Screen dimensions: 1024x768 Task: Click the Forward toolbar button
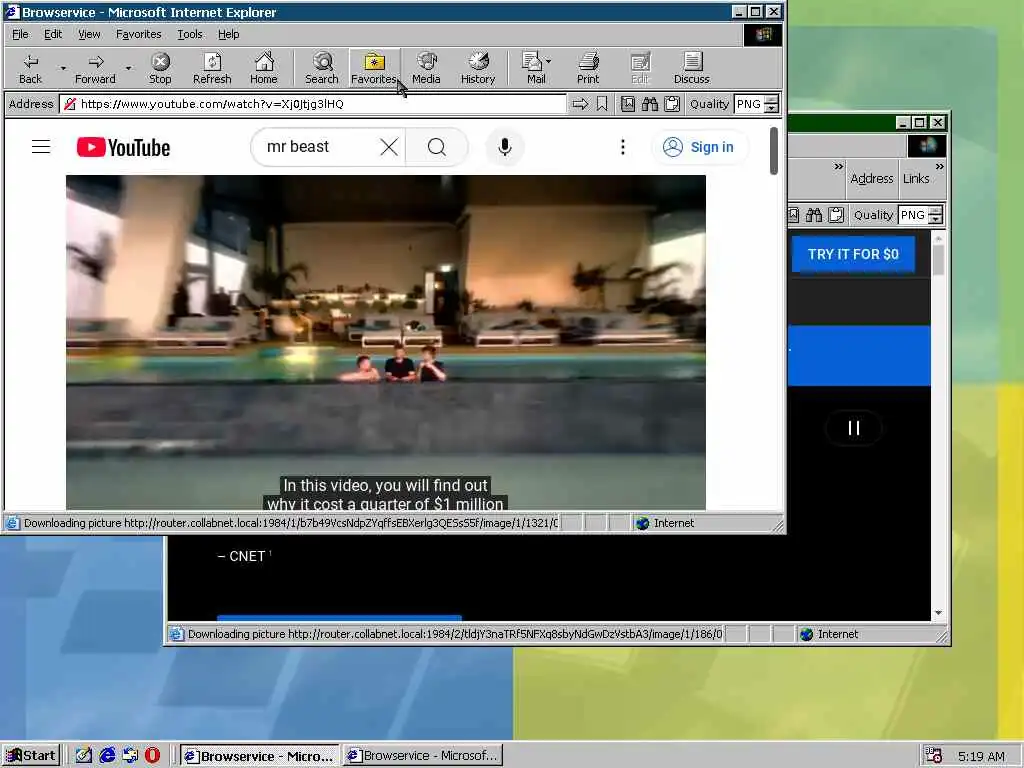point(95,69)
